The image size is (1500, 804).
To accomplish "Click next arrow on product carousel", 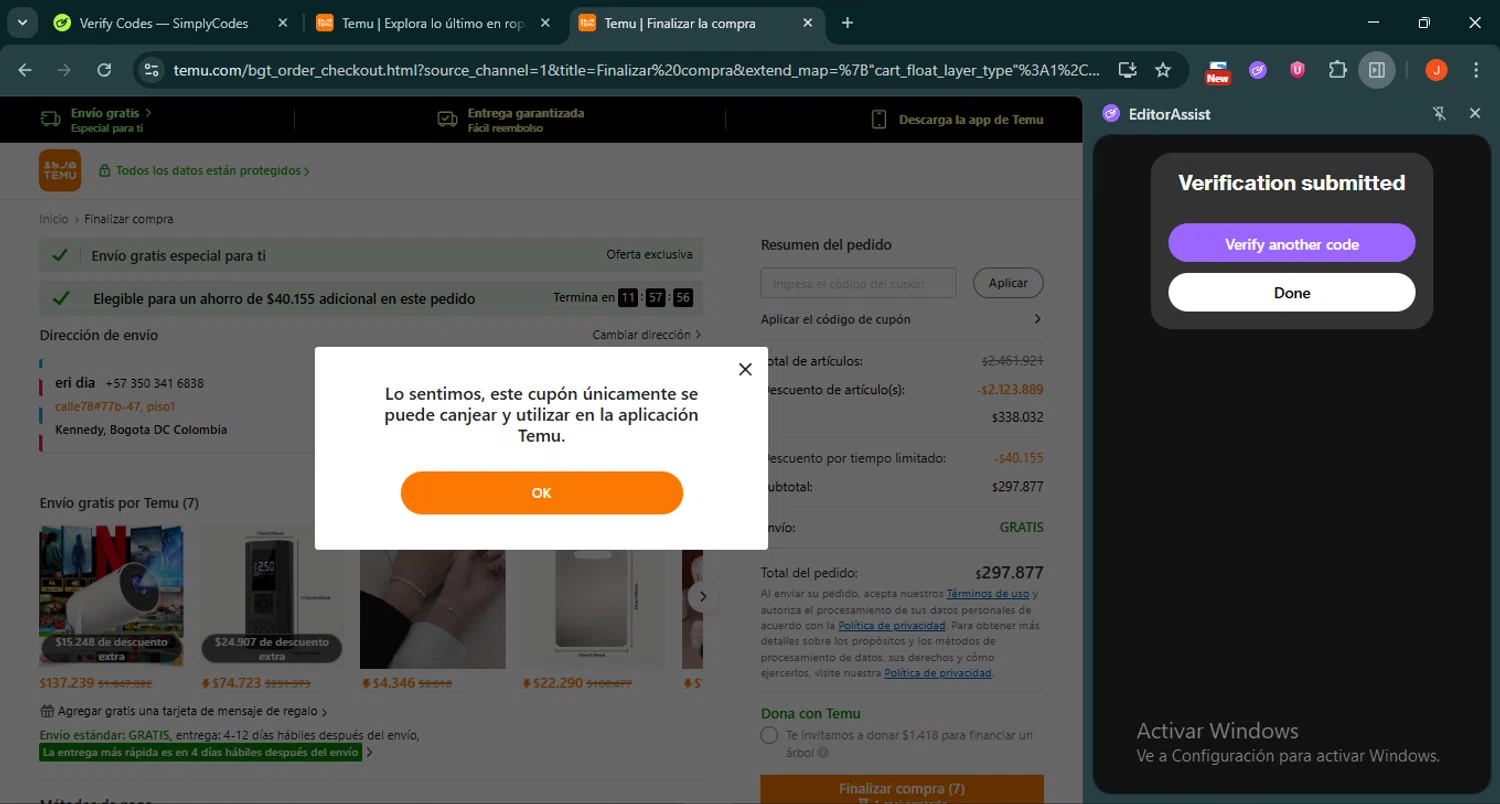I will point(702,596).
